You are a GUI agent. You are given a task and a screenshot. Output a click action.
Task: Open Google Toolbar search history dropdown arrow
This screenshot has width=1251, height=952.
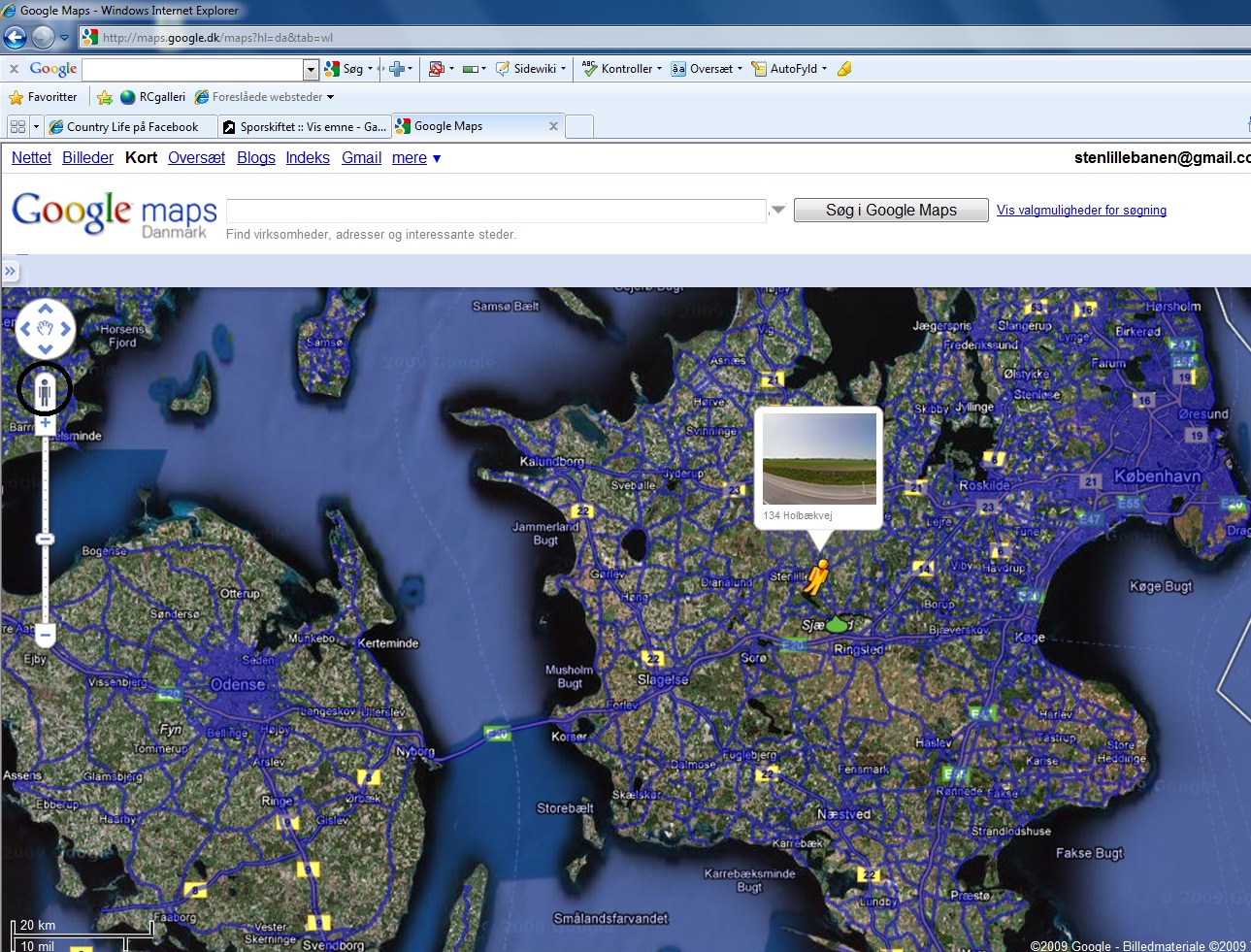pyautogui.click(x=312, y=69)
